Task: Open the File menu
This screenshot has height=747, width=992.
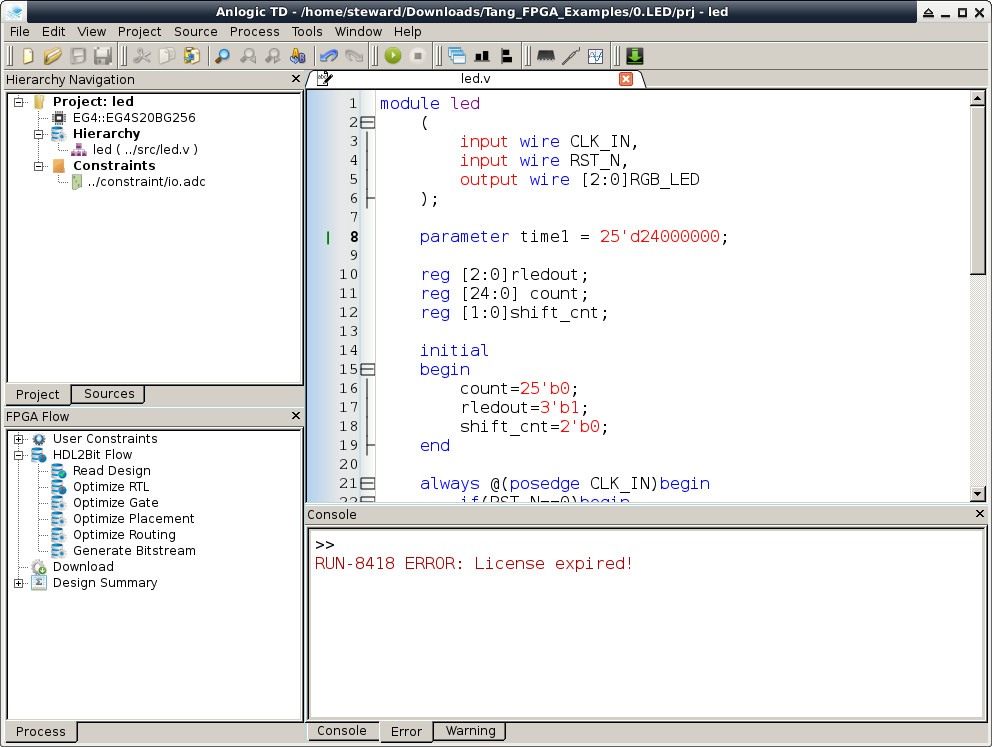Action: click(20, 32)
